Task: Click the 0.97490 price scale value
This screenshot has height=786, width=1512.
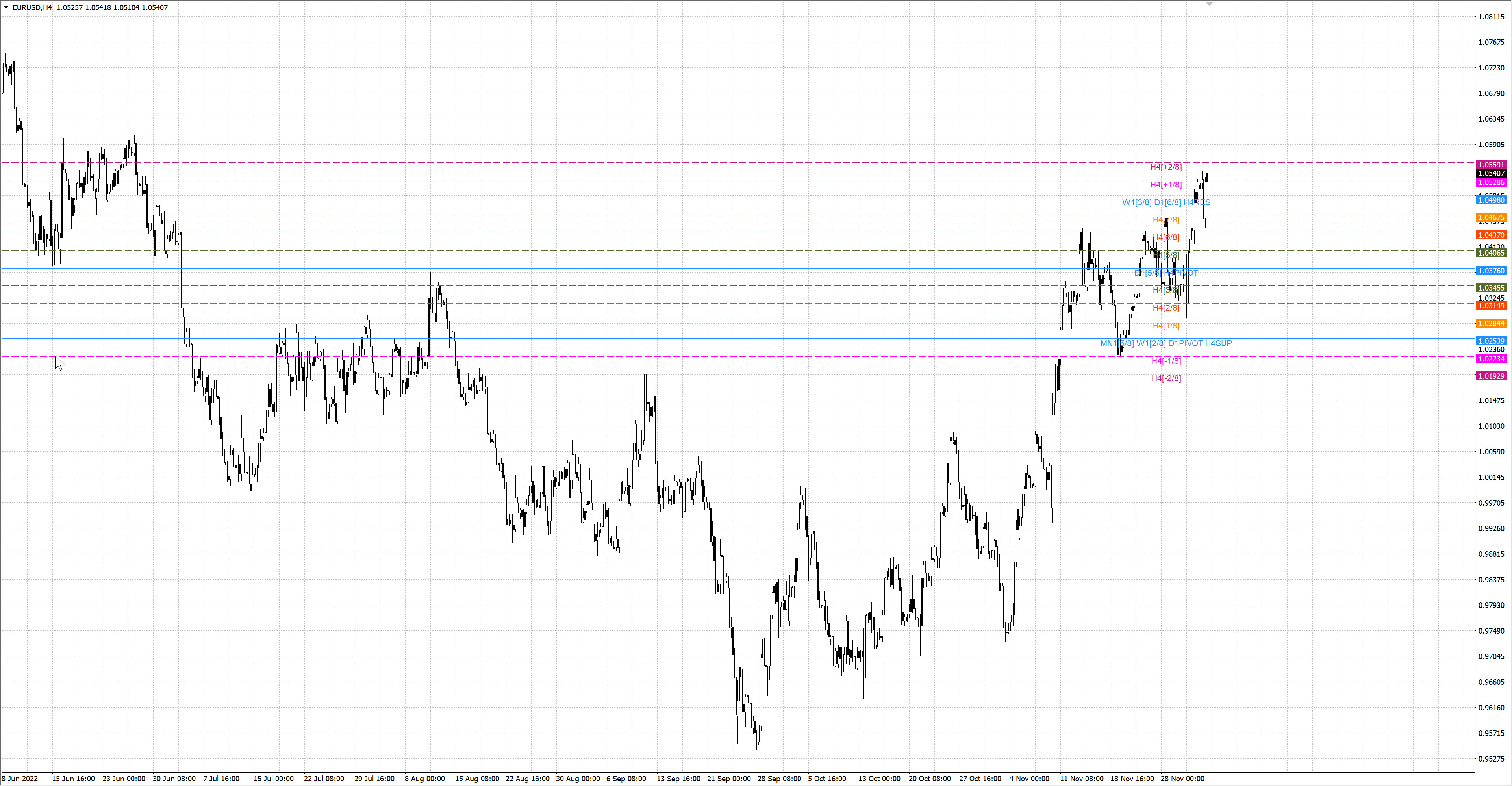Action: click(1492, 631)
